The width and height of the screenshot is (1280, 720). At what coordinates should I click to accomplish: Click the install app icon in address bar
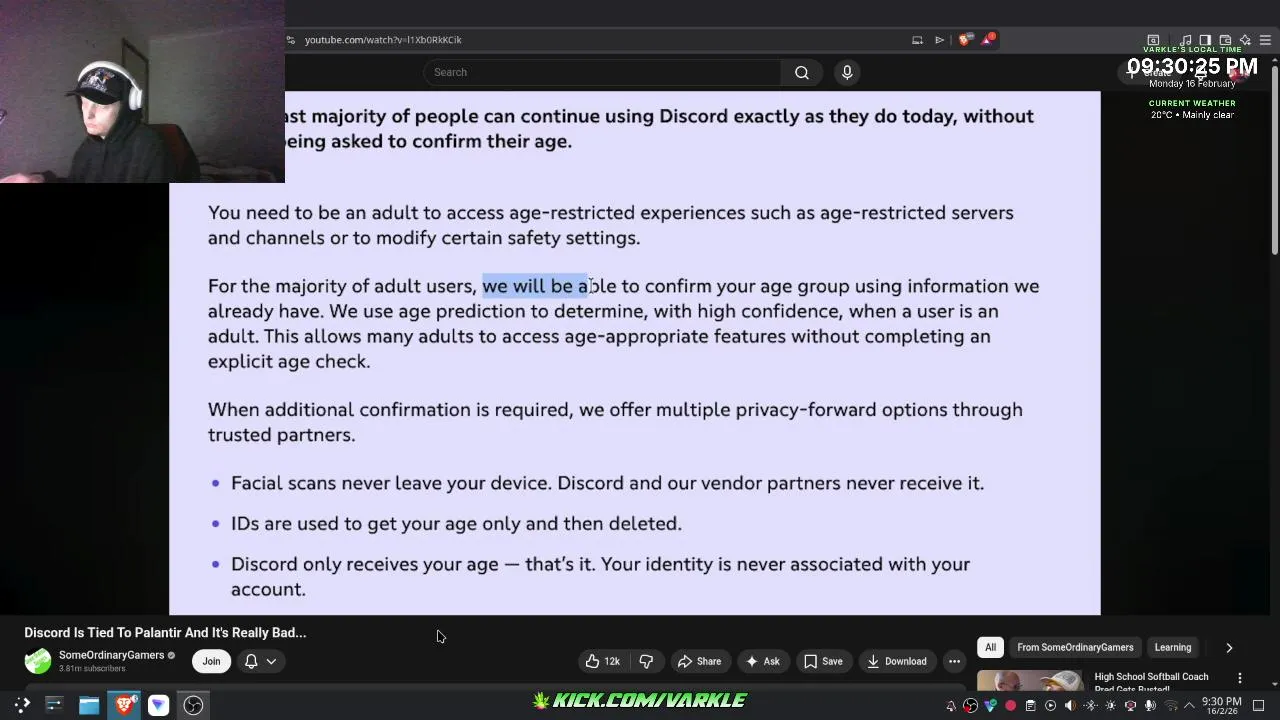(x=917, y=40)
